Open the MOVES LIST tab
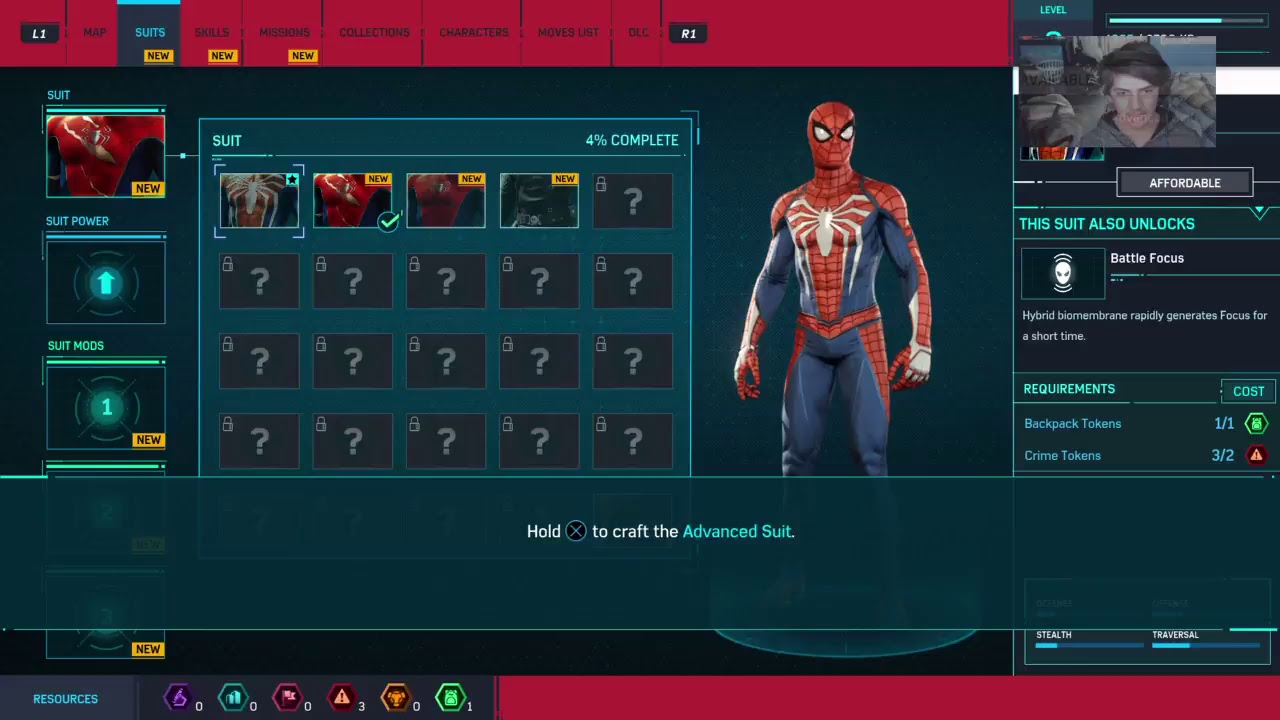This screenshot has height=720, width=1280. 568,33
